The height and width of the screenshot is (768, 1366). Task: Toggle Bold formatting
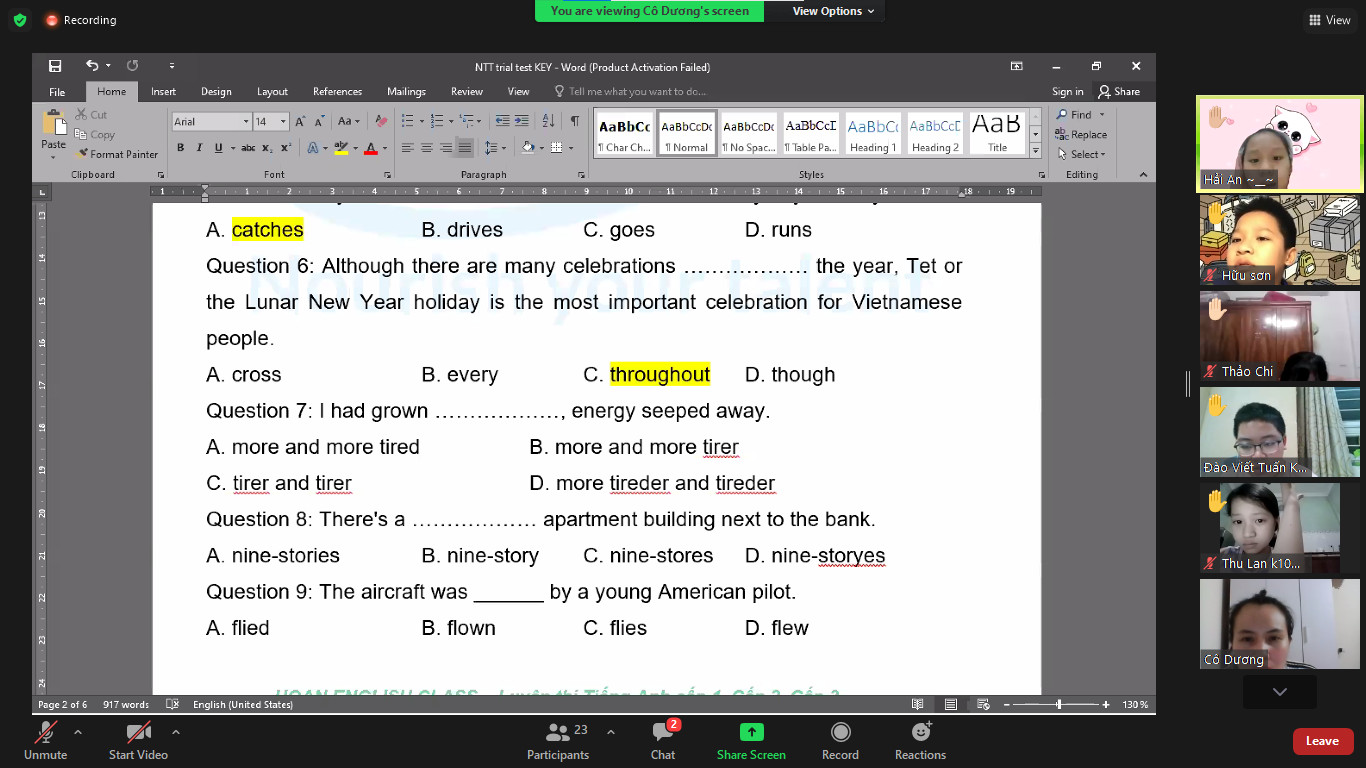(181, 148)
